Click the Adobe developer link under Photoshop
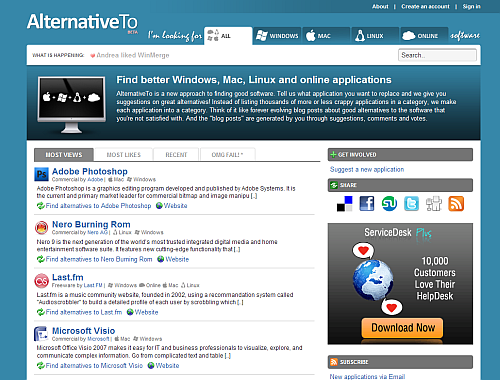500x380 pixels. (x=95, y=179)
